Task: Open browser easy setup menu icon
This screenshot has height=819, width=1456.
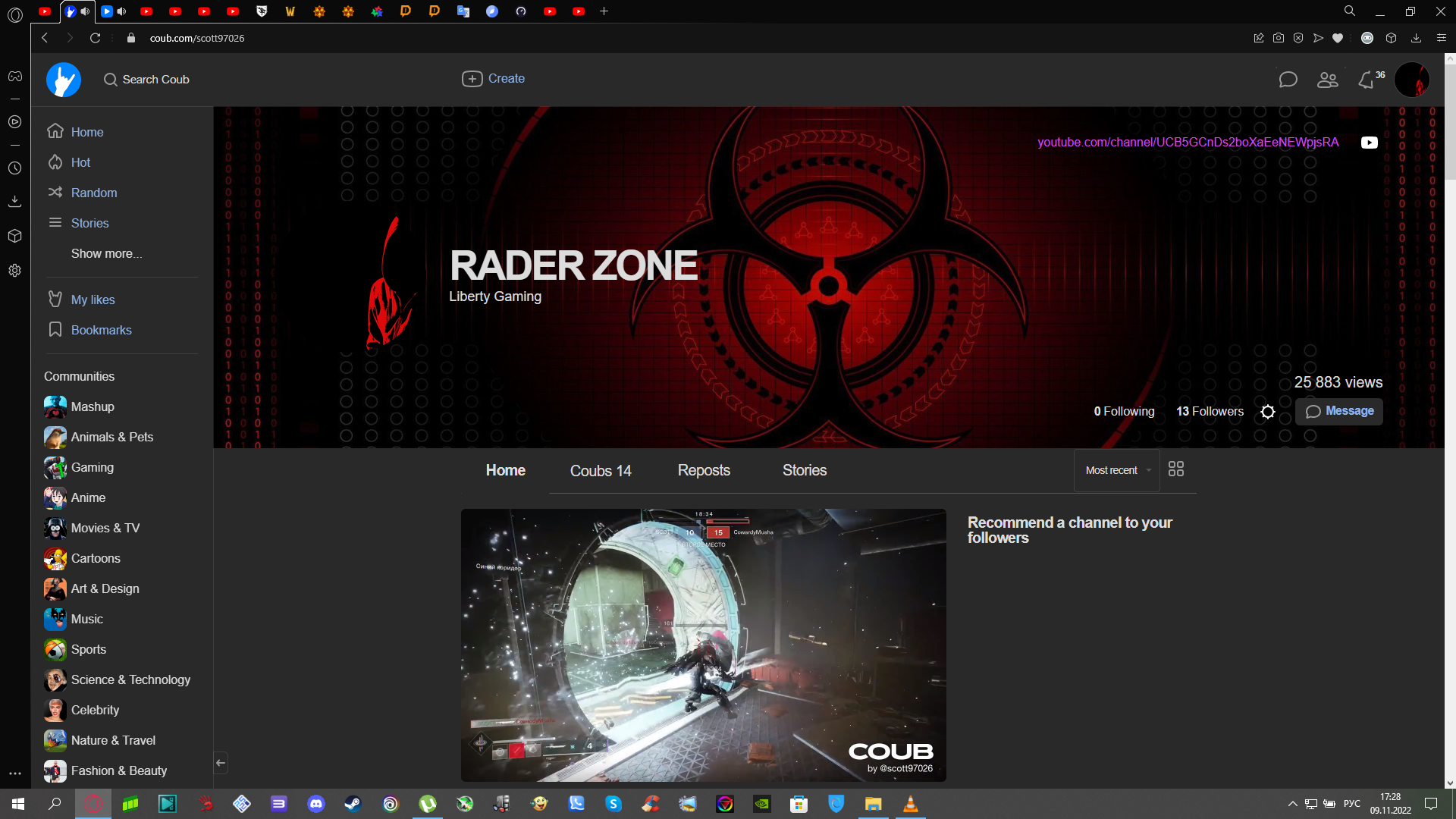Action: point(1442,38)
